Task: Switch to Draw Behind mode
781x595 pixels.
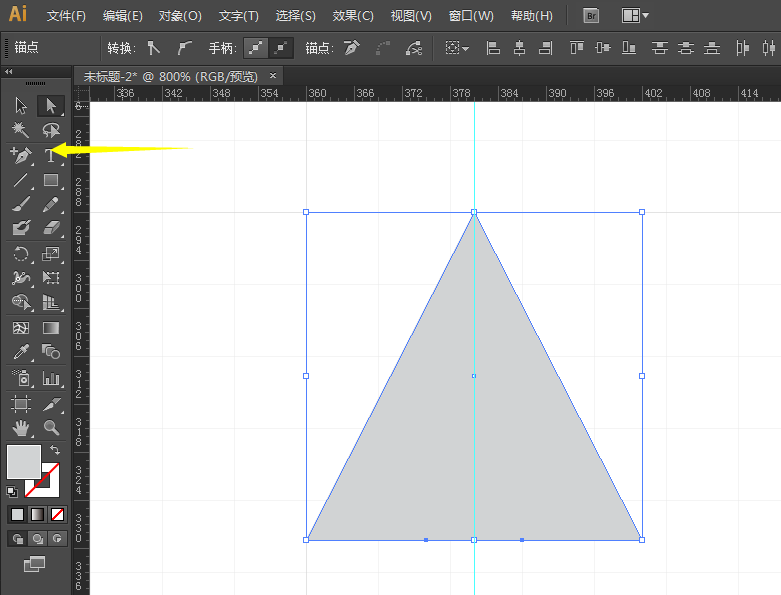Action: 37,539
